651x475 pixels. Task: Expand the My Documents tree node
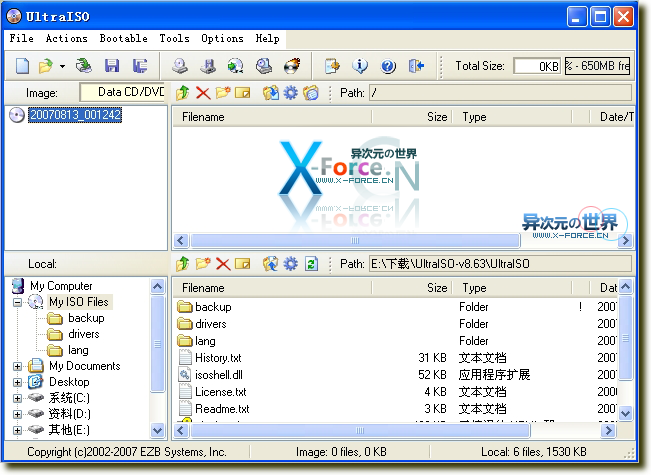point(17,366)
